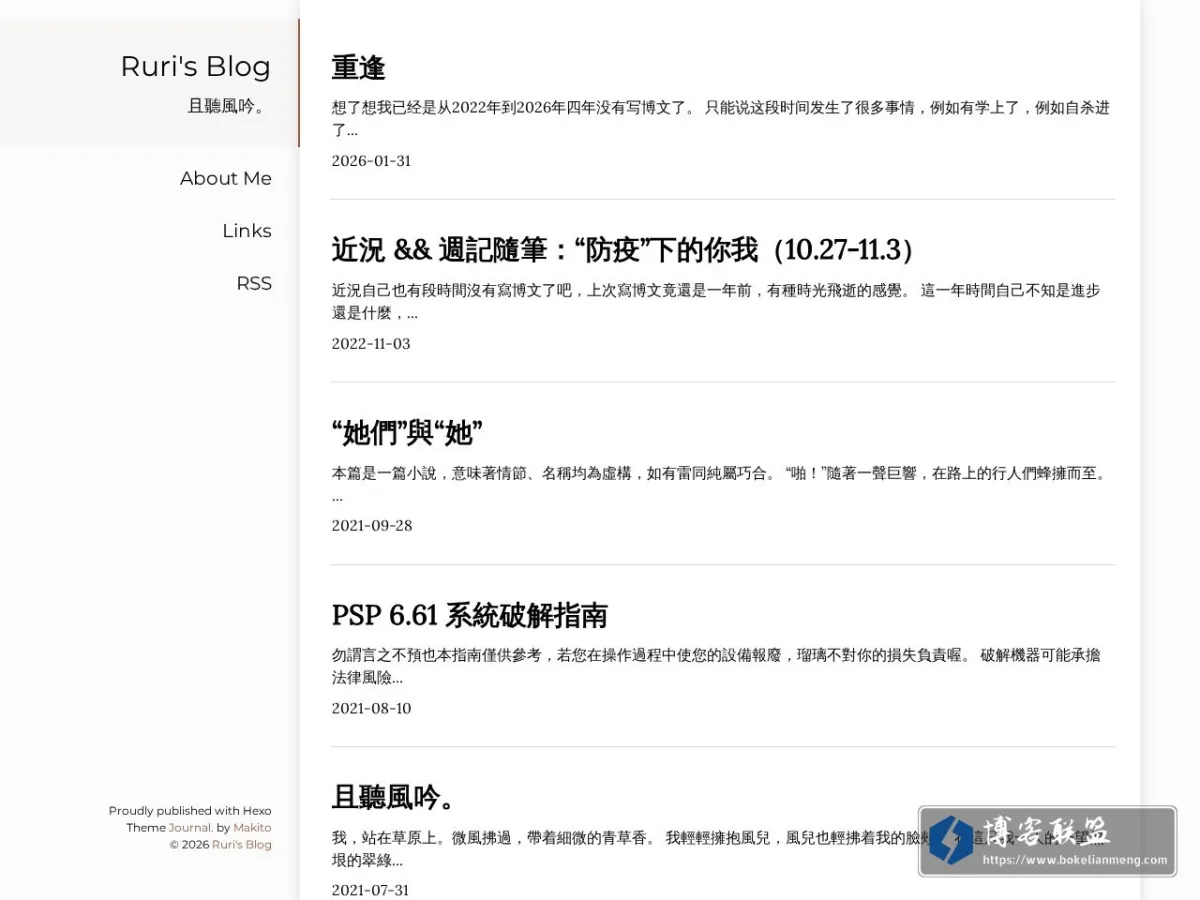Go to About Me page
Viewport: 1200px width, 900px height.
point(226,178)
